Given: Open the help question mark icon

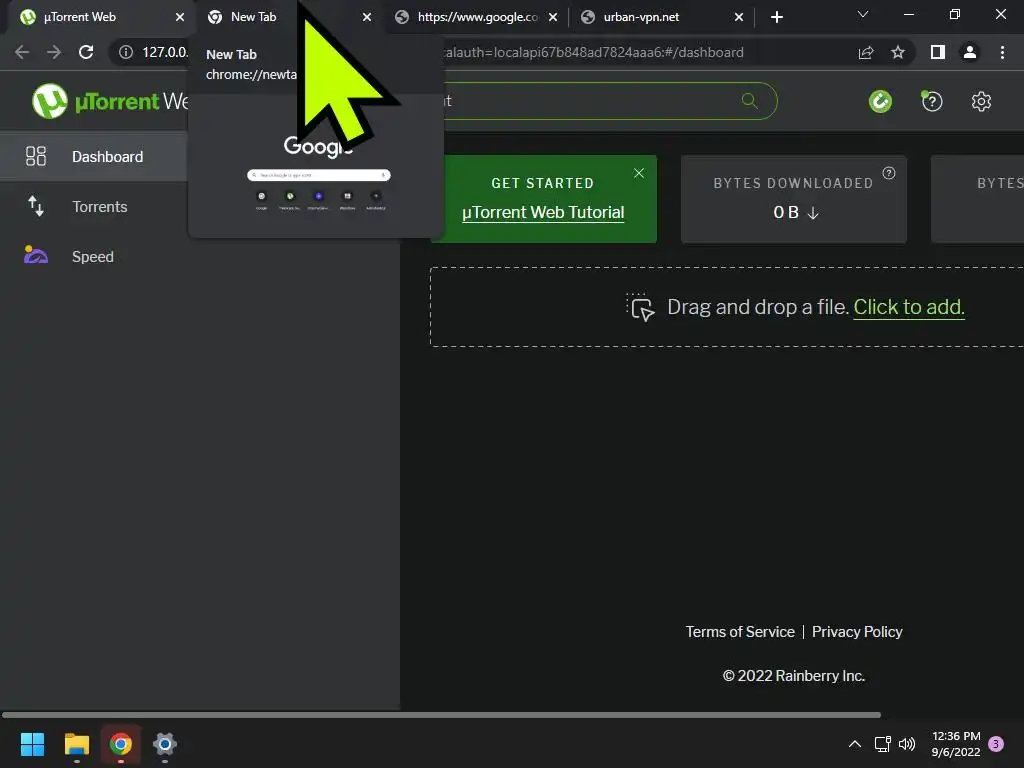Looking at the screenshot, I should pos(932,101).
